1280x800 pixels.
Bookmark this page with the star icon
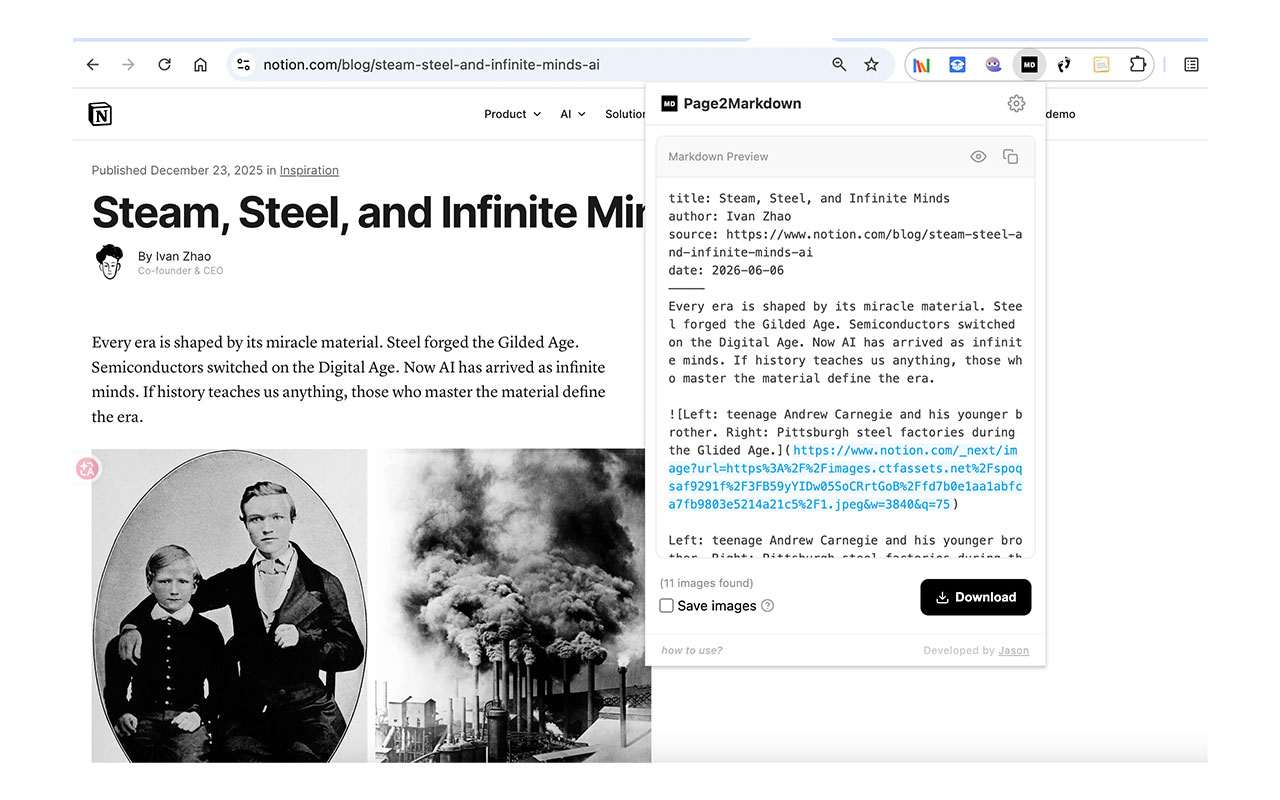point(871,64)
